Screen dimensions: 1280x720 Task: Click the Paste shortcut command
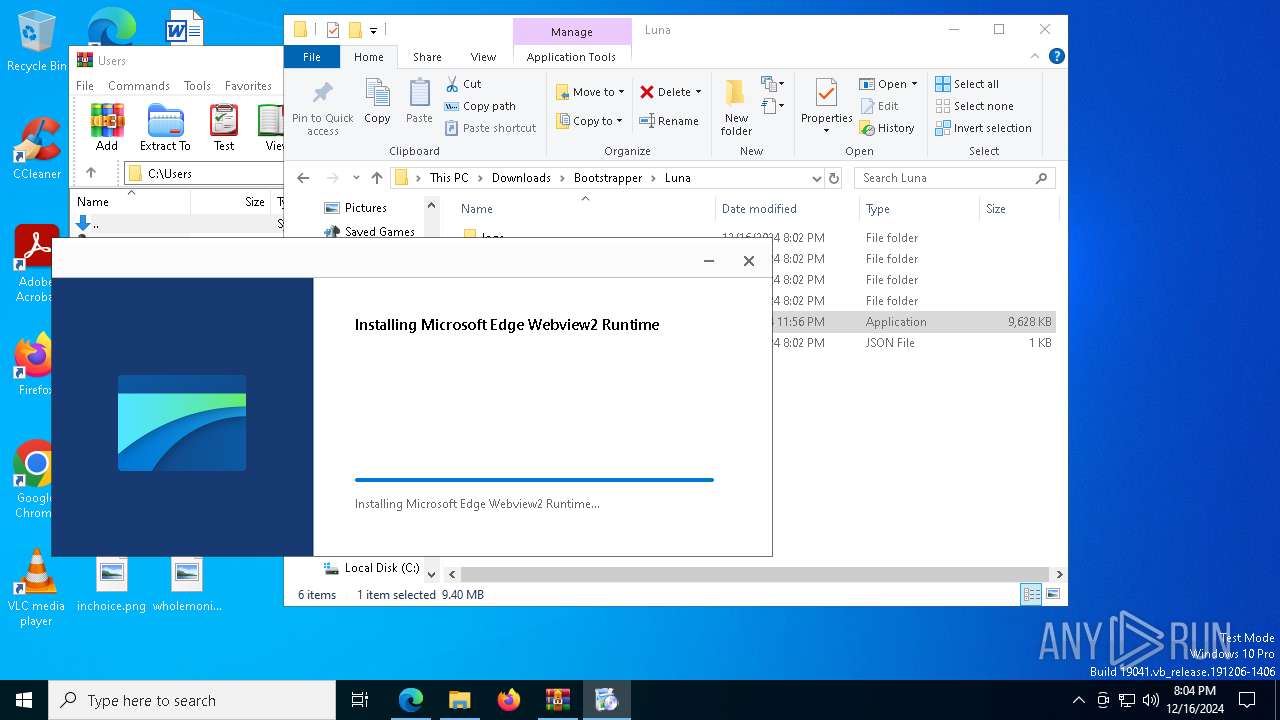(491, 128)
